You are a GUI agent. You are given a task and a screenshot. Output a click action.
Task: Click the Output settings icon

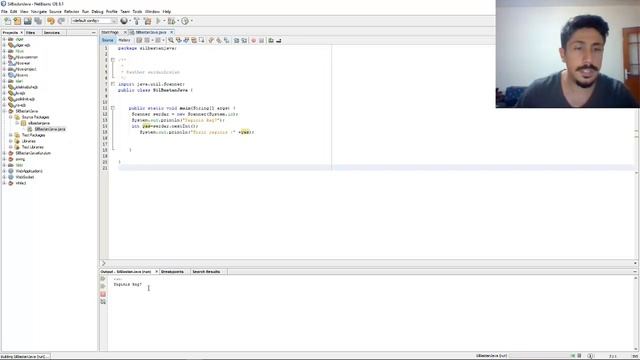coord(103,302)
